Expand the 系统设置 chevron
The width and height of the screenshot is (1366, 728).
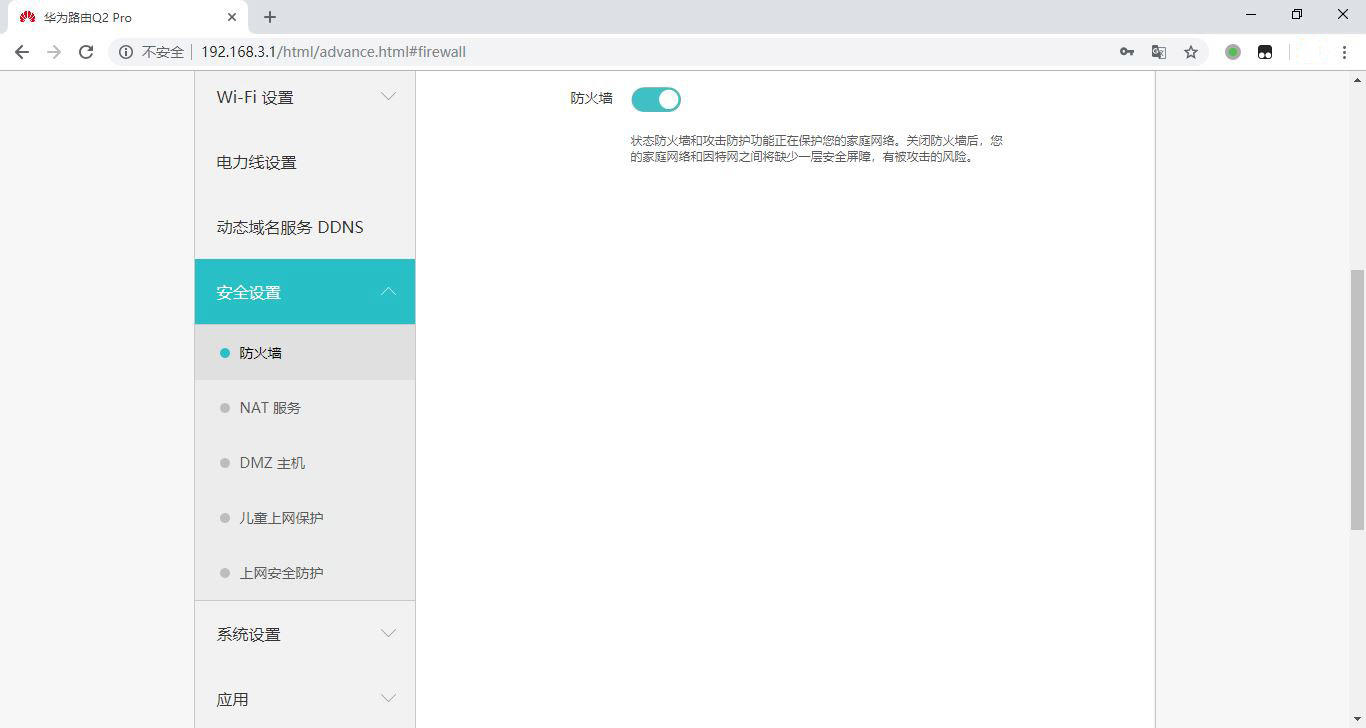[388, 634]
